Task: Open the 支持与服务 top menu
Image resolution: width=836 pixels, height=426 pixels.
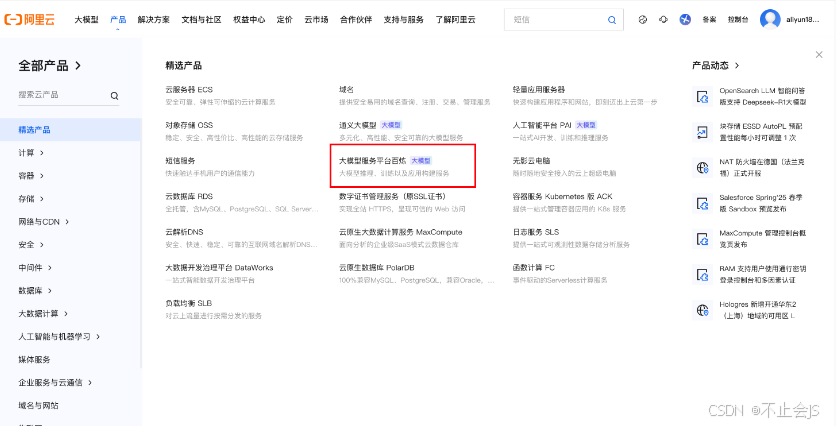Action: coord(404,20)
